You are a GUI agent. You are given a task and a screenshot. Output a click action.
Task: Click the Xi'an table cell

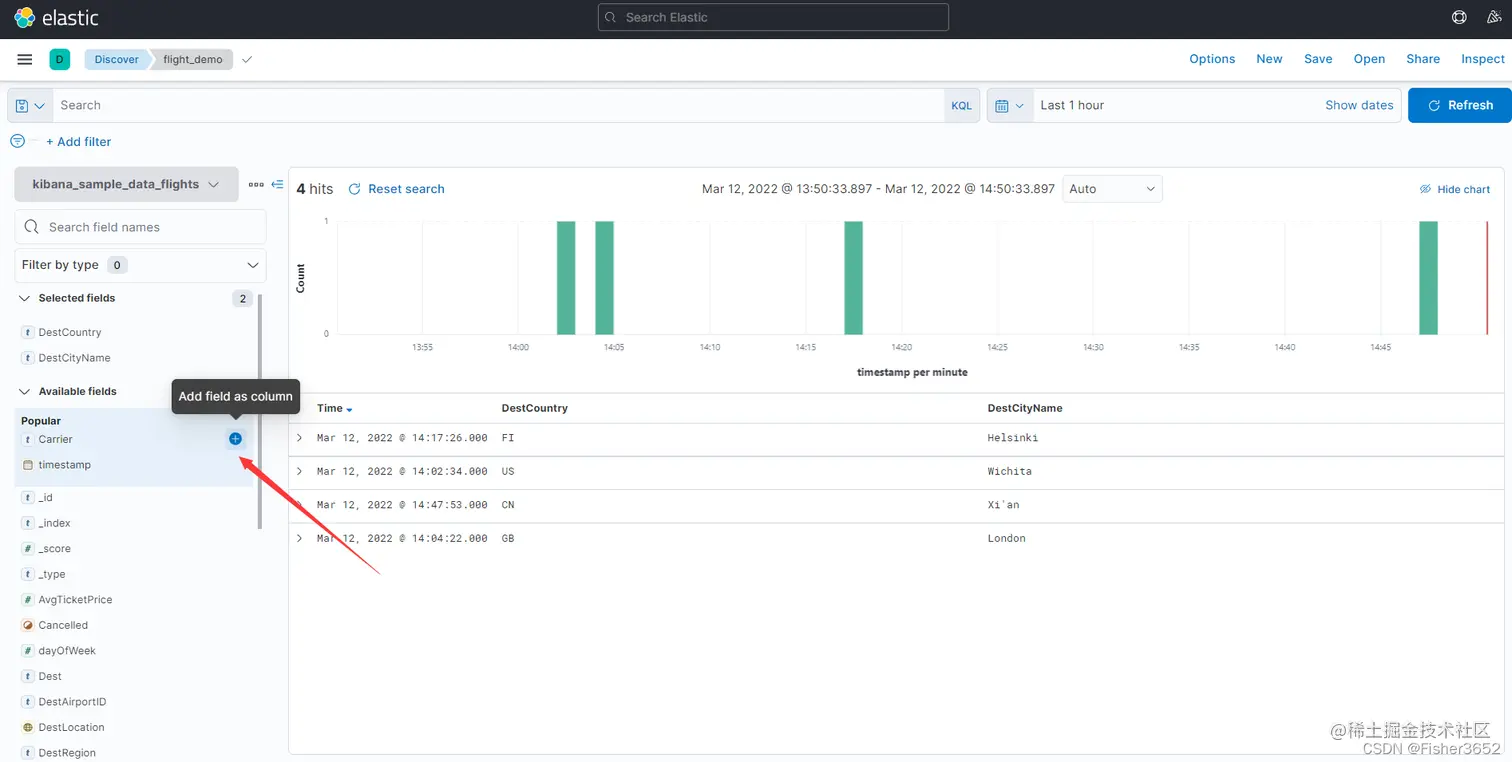coord(1004,505)
